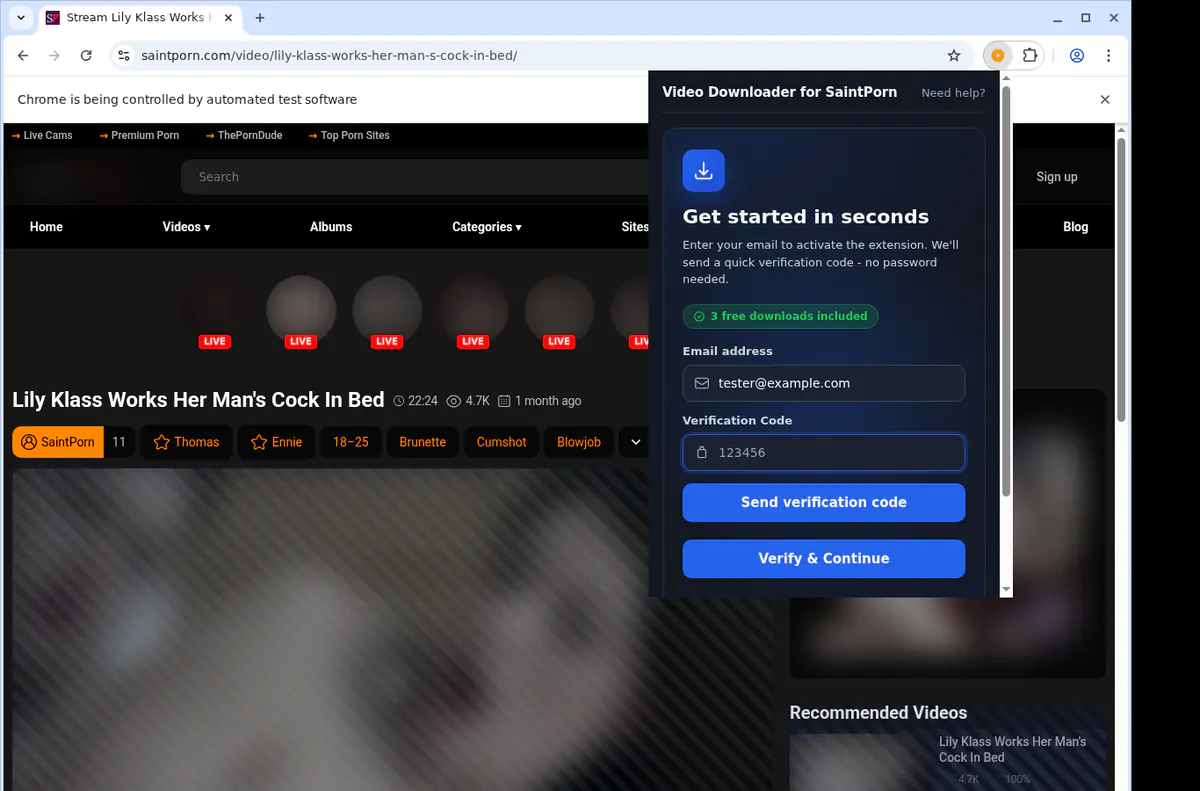Click the 3 free downloads included badge
Viewport: 1200px width, 791px height.
coord(780,316)
